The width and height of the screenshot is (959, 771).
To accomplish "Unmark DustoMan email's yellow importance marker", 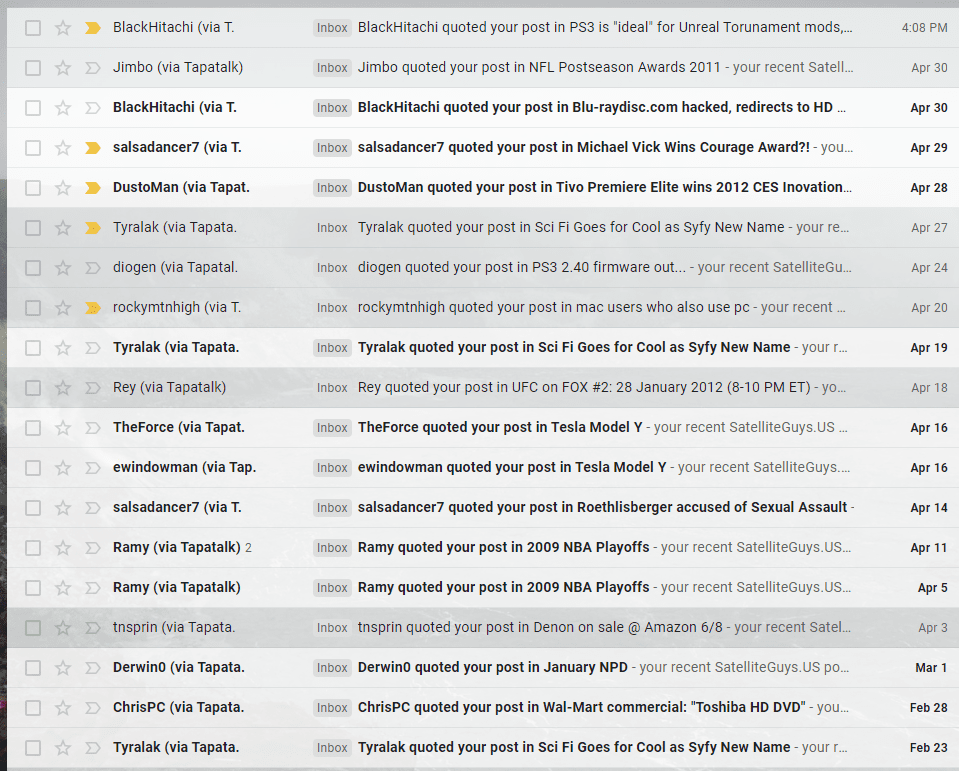I will (93, 188).
